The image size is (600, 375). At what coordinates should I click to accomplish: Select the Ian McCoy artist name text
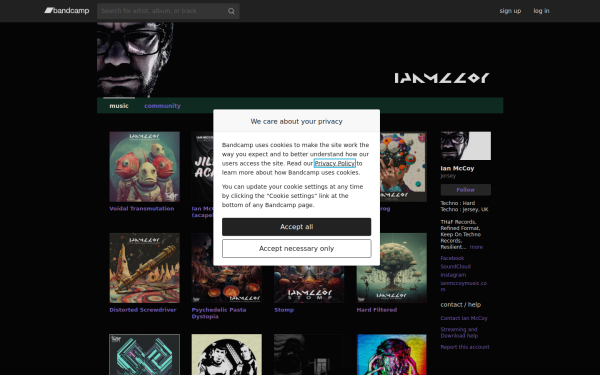[x=457, y=168]
